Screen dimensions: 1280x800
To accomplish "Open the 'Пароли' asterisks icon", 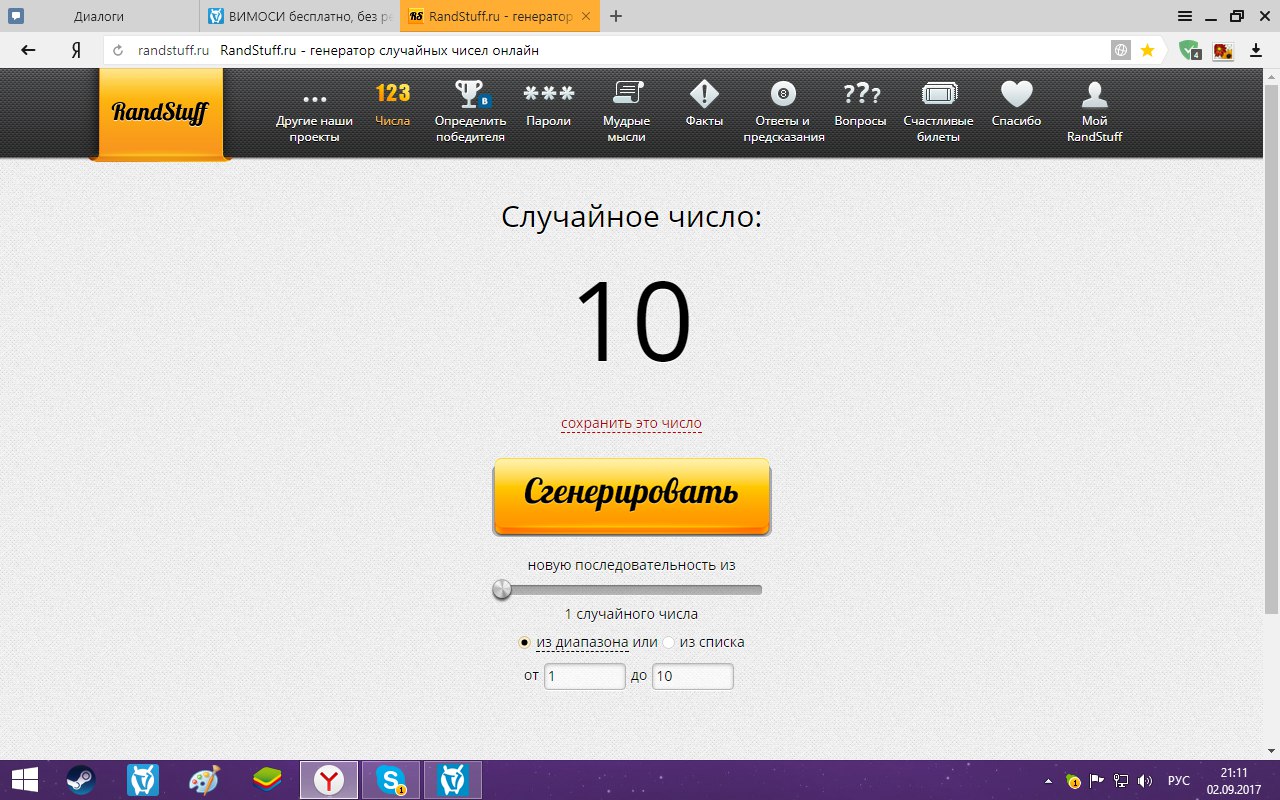I will [x=549, y=95].
